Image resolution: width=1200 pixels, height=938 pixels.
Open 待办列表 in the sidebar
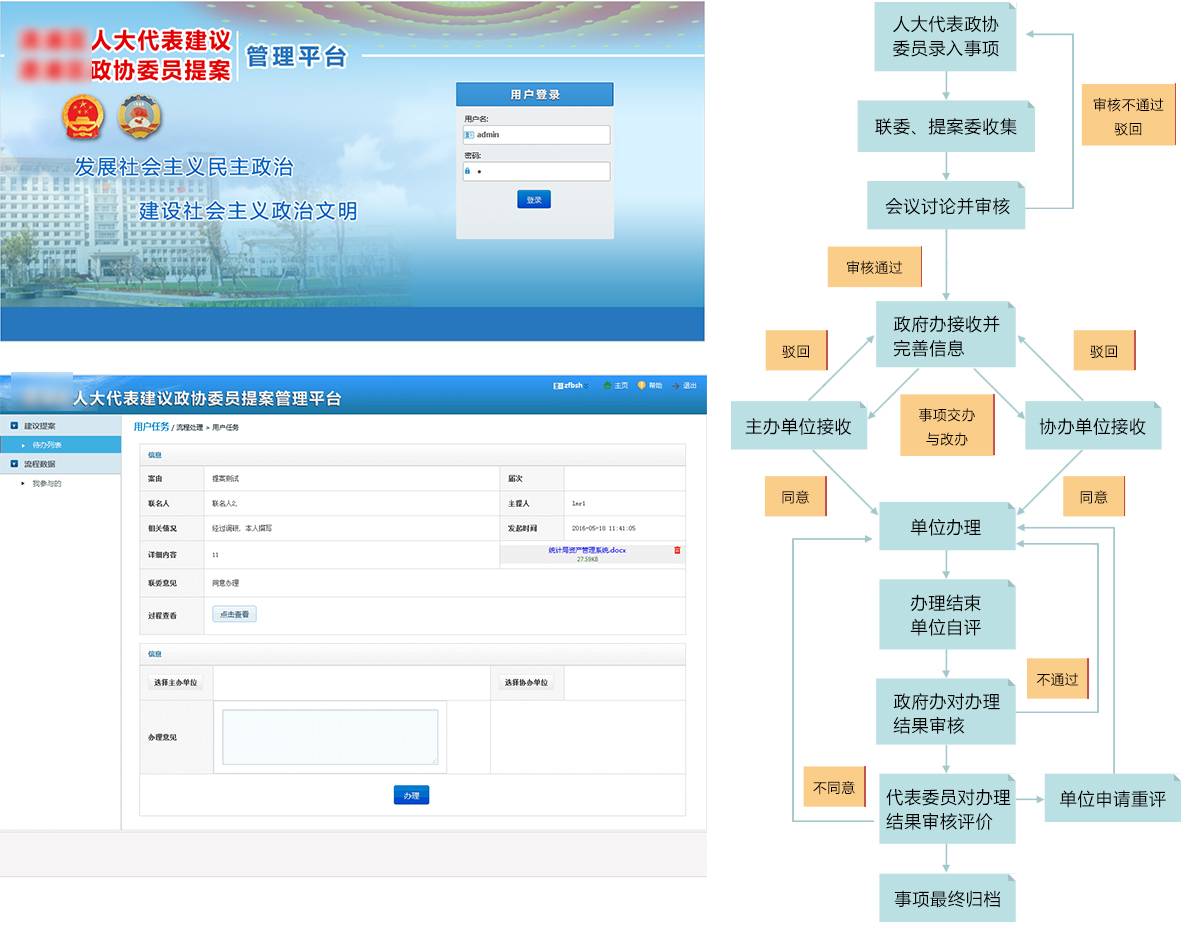pyautogui.click(x=46, y=445)
